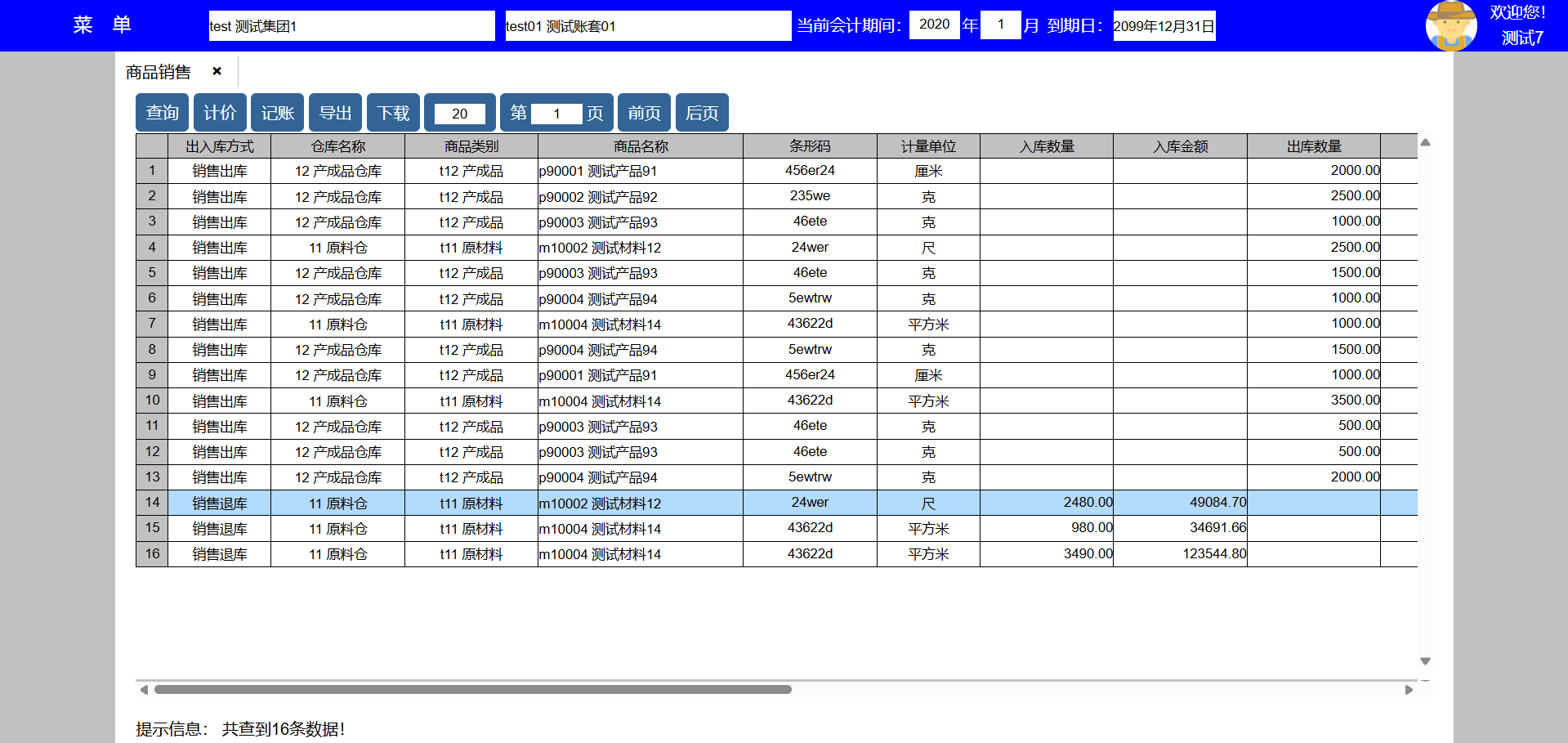Click the horizontal scrollbar right arrow

[x=1409, y=690]
